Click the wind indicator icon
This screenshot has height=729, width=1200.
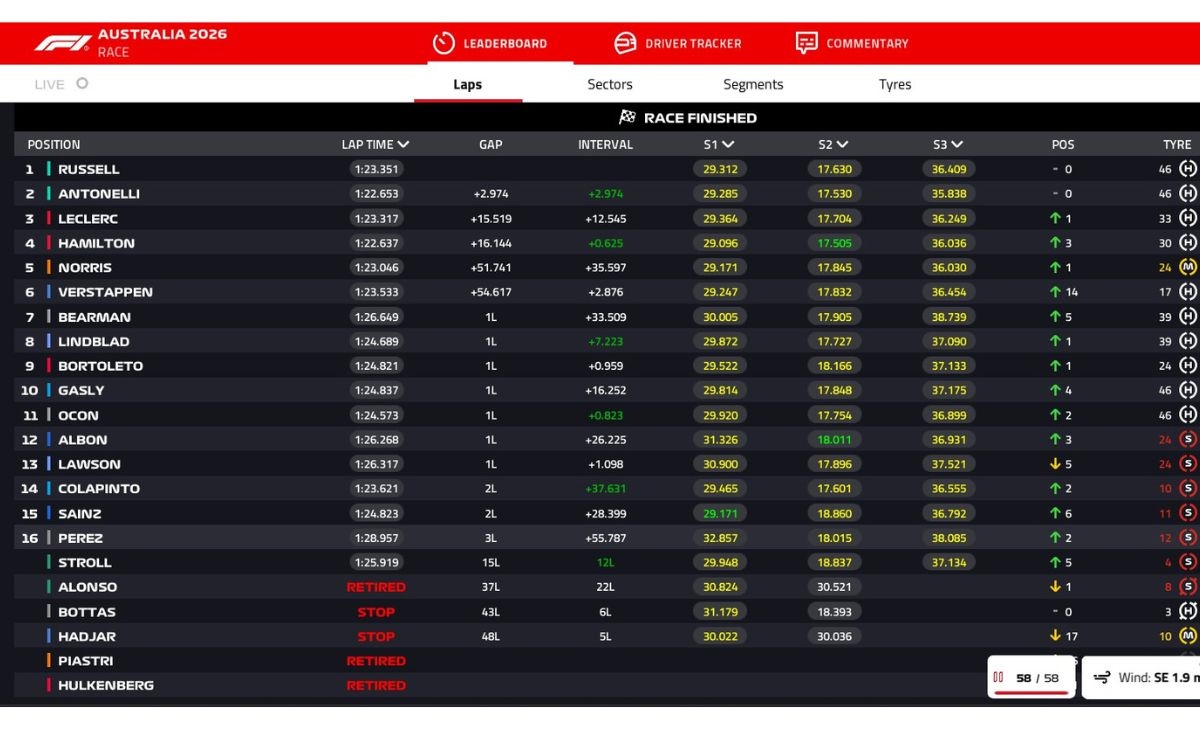click(1101, 678)
